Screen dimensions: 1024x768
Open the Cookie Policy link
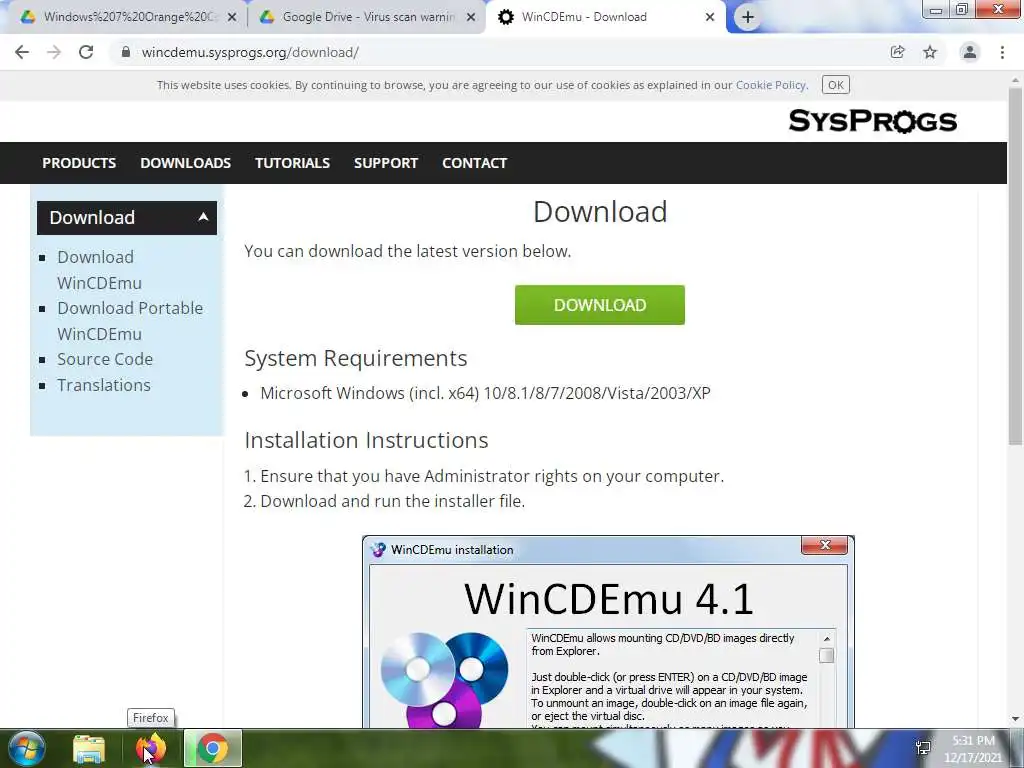coord(771,85)
